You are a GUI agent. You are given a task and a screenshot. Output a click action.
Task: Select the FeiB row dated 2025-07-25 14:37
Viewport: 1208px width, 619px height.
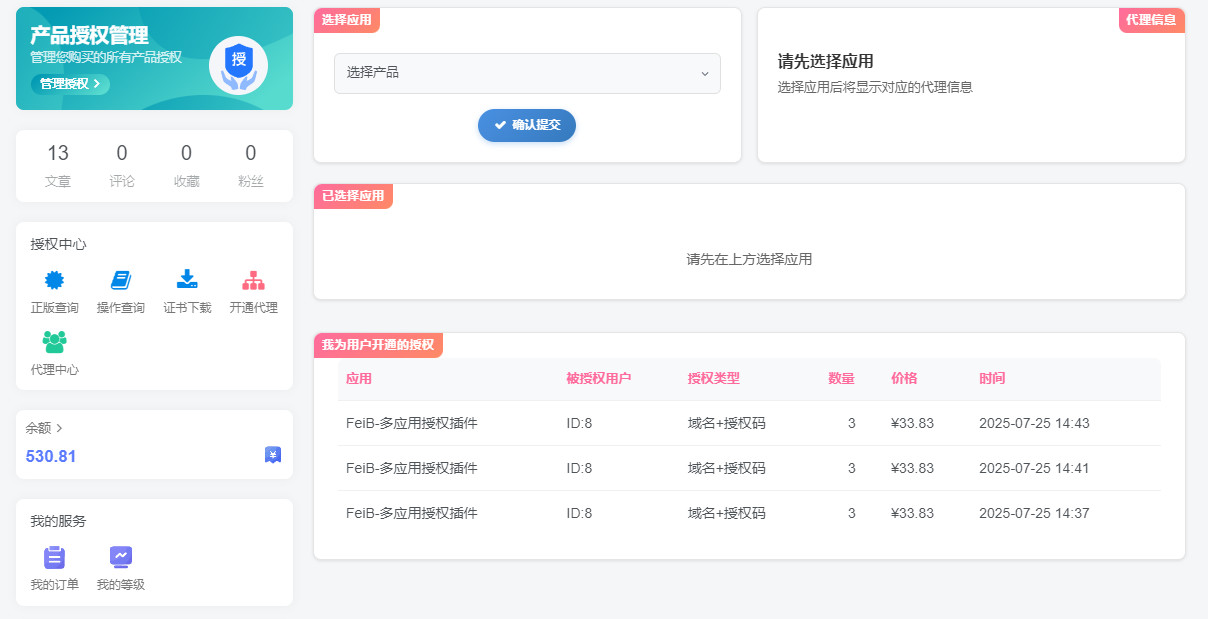coord(749,513)
